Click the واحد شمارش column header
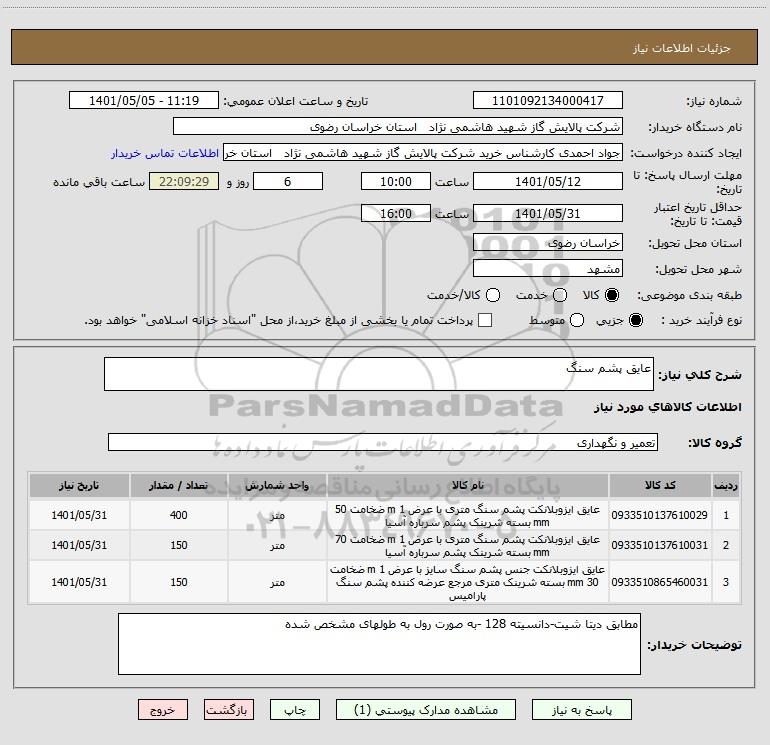This screenshot has height=745, width=770. click(x=277, y=485)
